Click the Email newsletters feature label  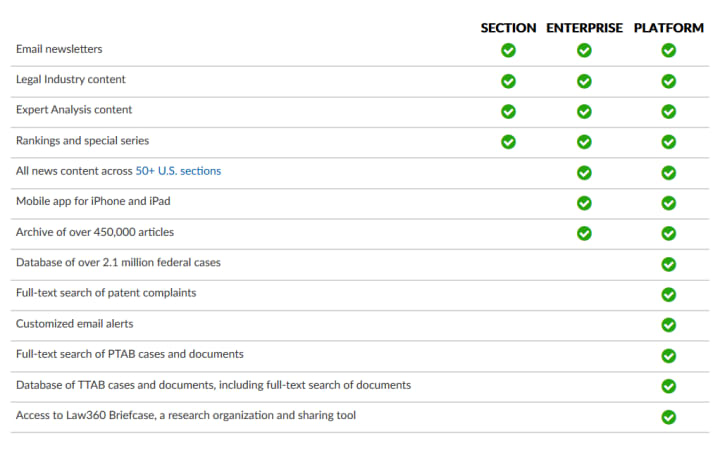click(59, 49)
